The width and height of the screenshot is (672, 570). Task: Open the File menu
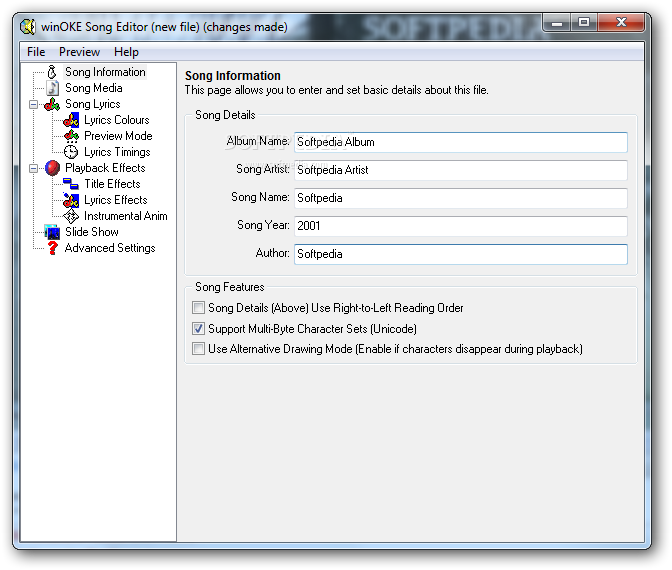pos(36,52)
